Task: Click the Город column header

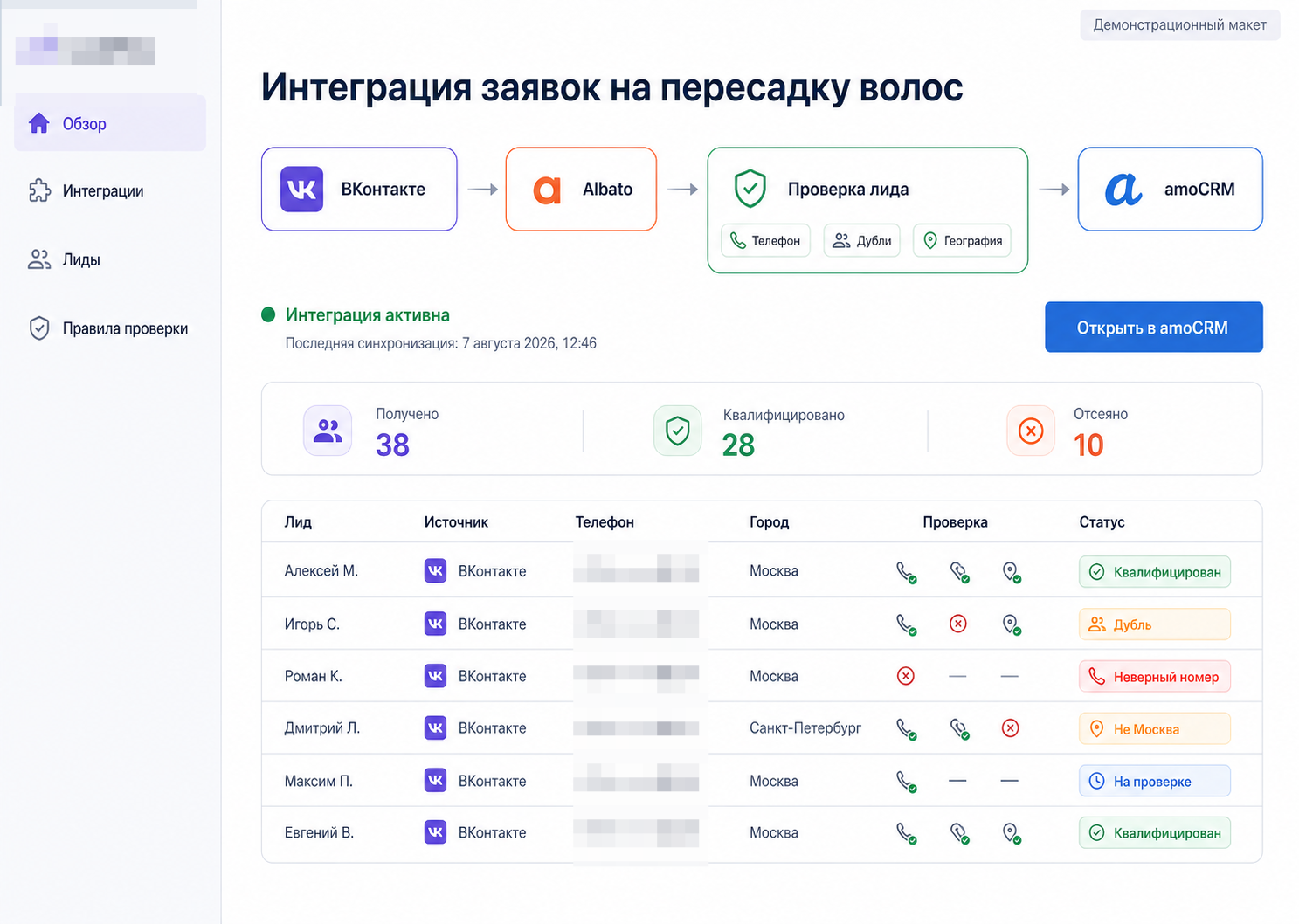Action: (769, 522)
